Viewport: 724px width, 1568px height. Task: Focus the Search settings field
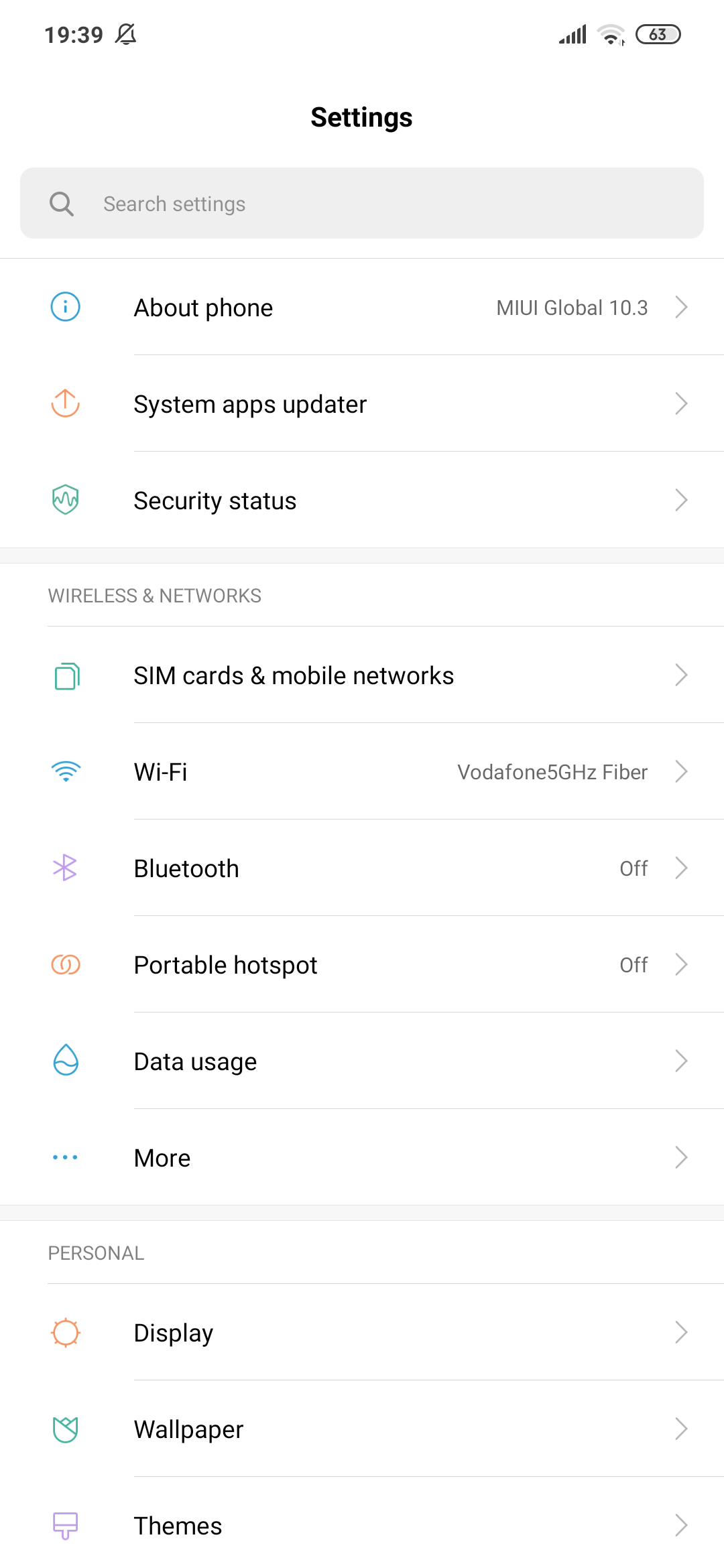[x=362, y=204]
